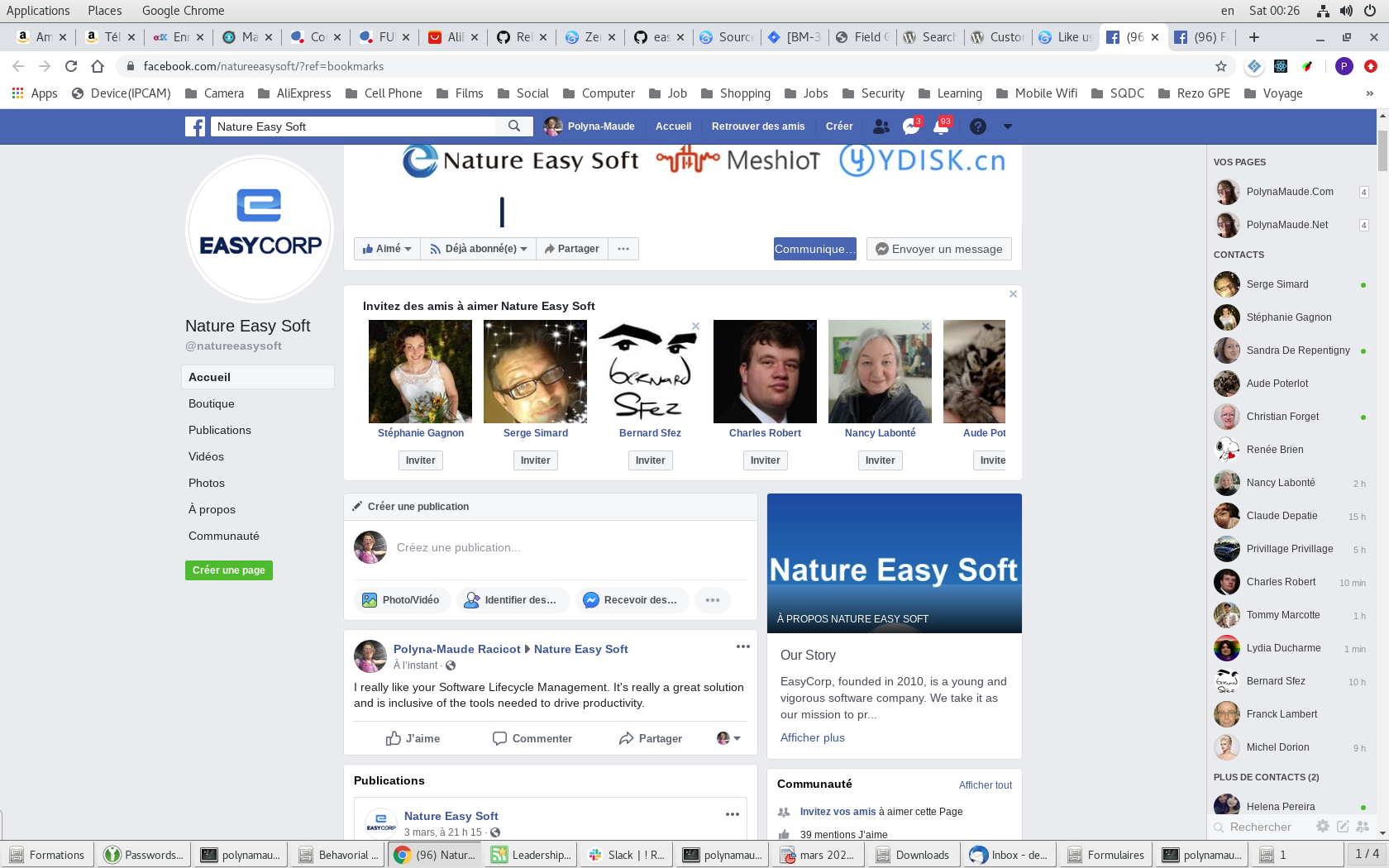
Task: Toggle the Aimé like button
Action: [386, 249]
